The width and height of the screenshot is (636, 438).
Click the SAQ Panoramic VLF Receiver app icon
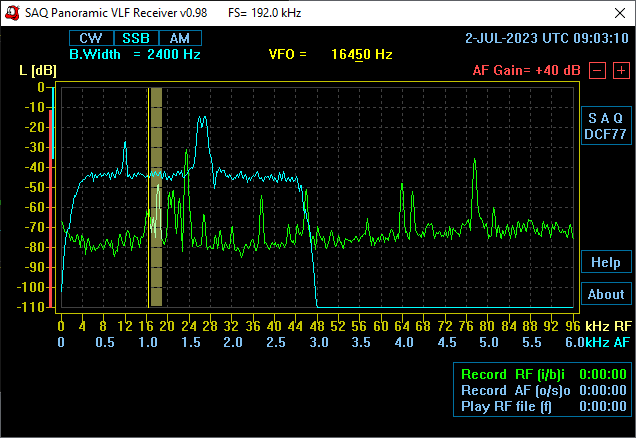tap(11, 13)
